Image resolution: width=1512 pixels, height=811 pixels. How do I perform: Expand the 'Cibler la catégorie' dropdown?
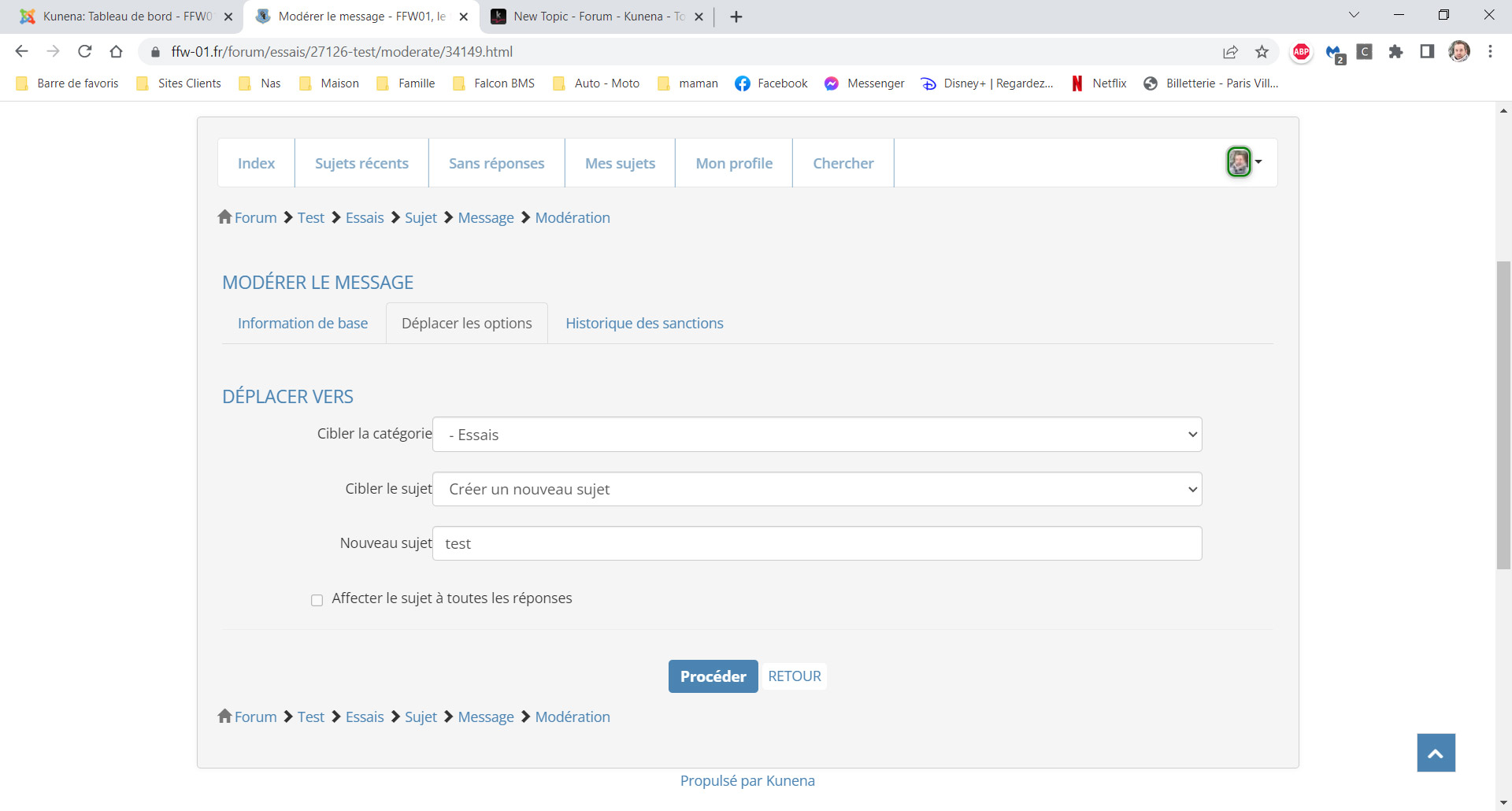point(817,435)
